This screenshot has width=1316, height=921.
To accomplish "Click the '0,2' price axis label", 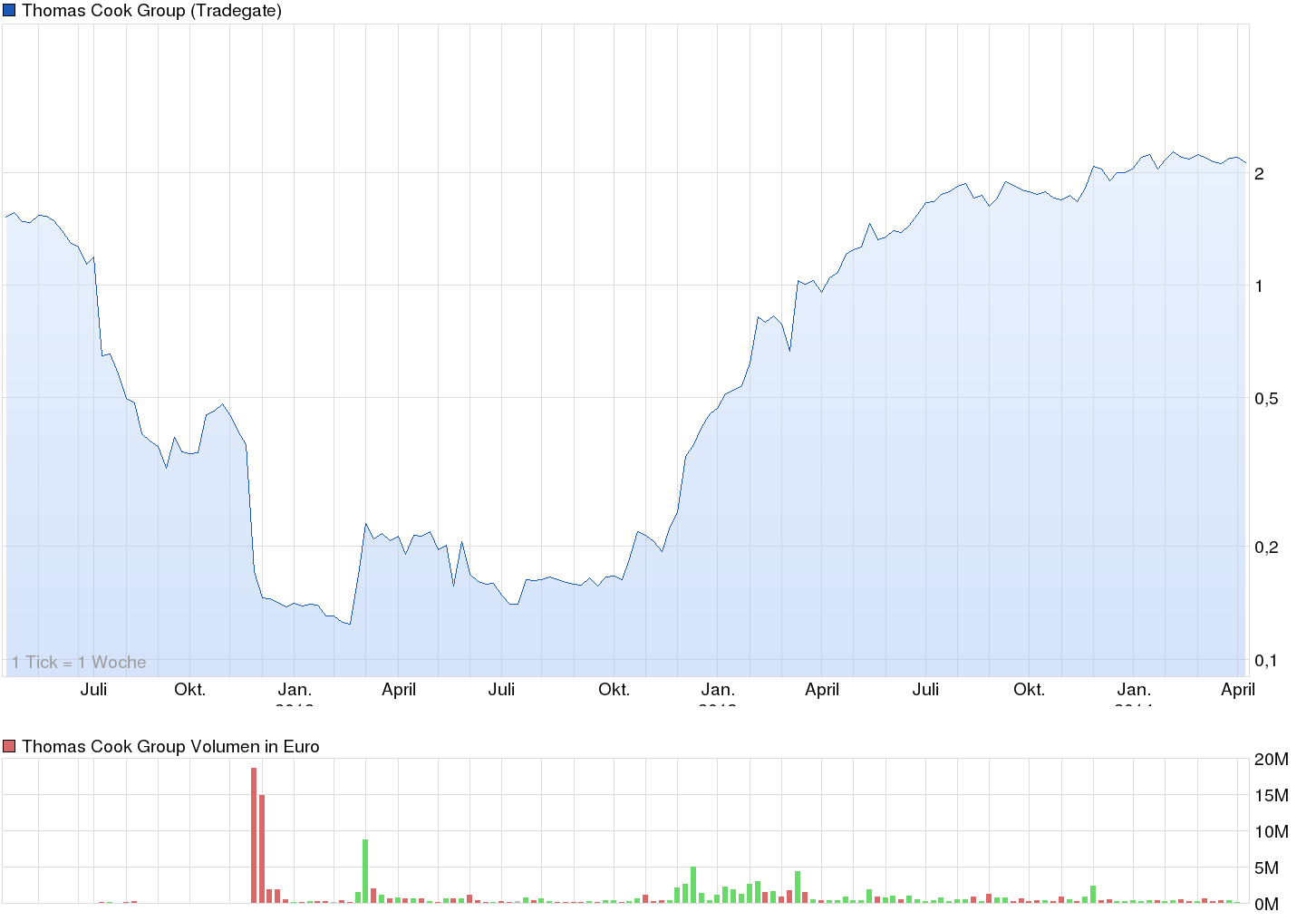I will (1266, 547).
